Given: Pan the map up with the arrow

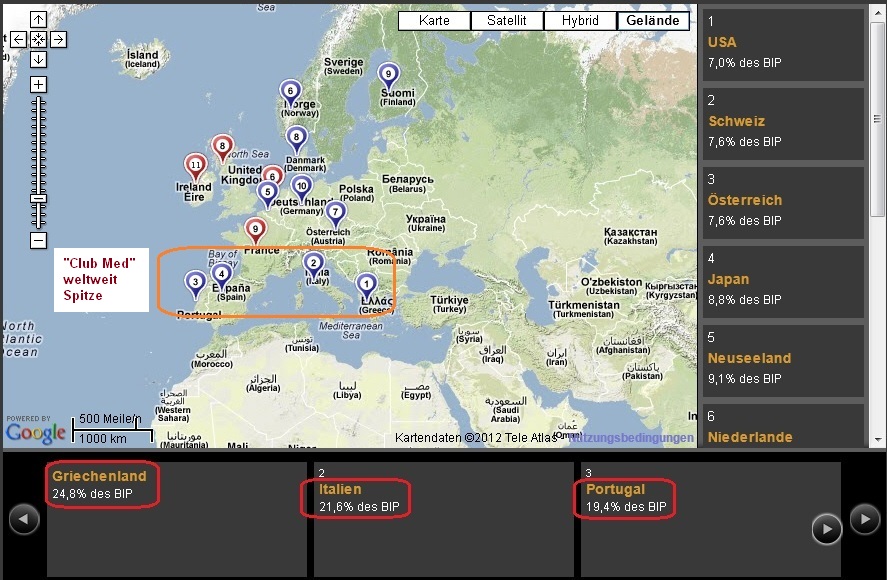Looking at the screenshot, I should coord(38,20).
